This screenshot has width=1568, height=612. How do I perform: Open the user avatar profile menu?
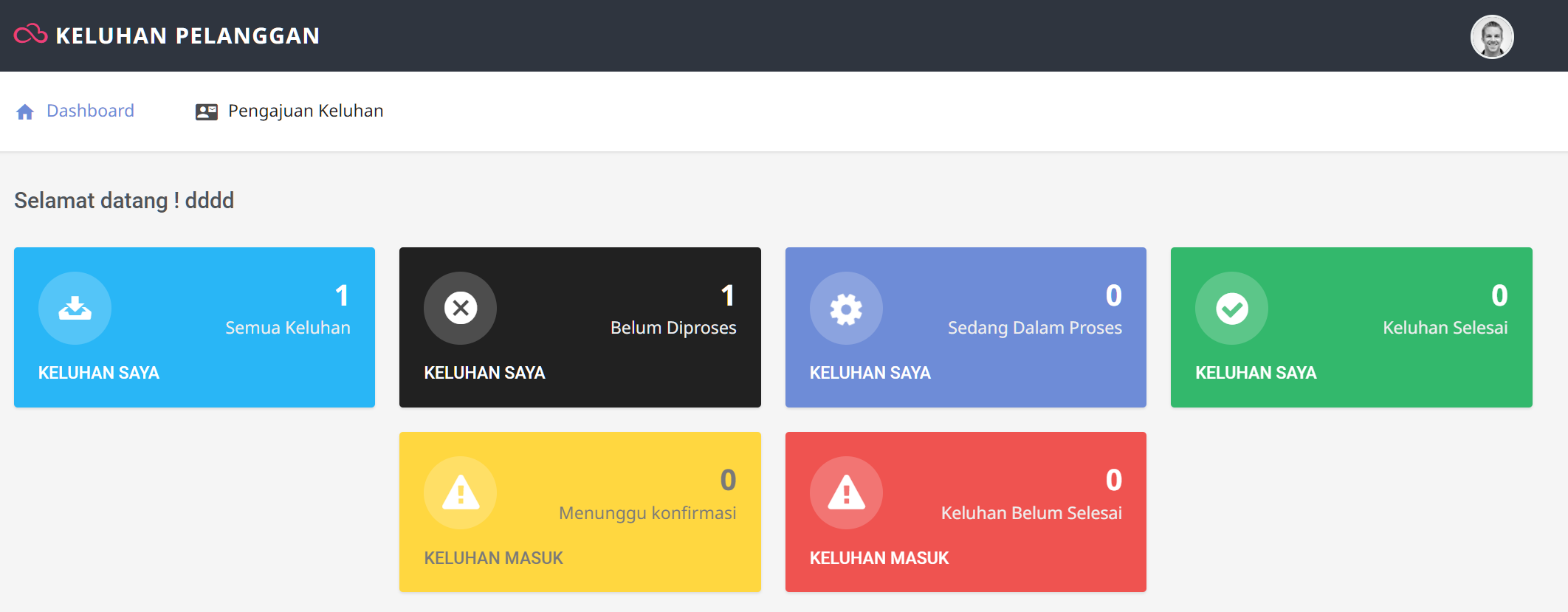coord(1492,36)
